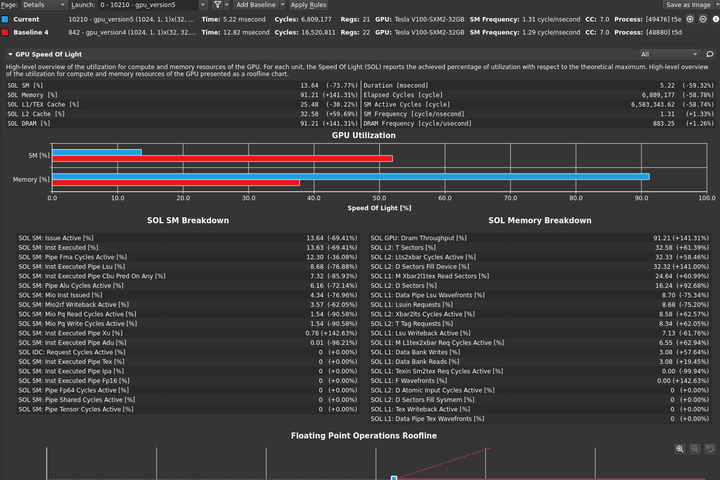Open the Page Details dropdown
The image size is (720, 480).
[44, 5]
